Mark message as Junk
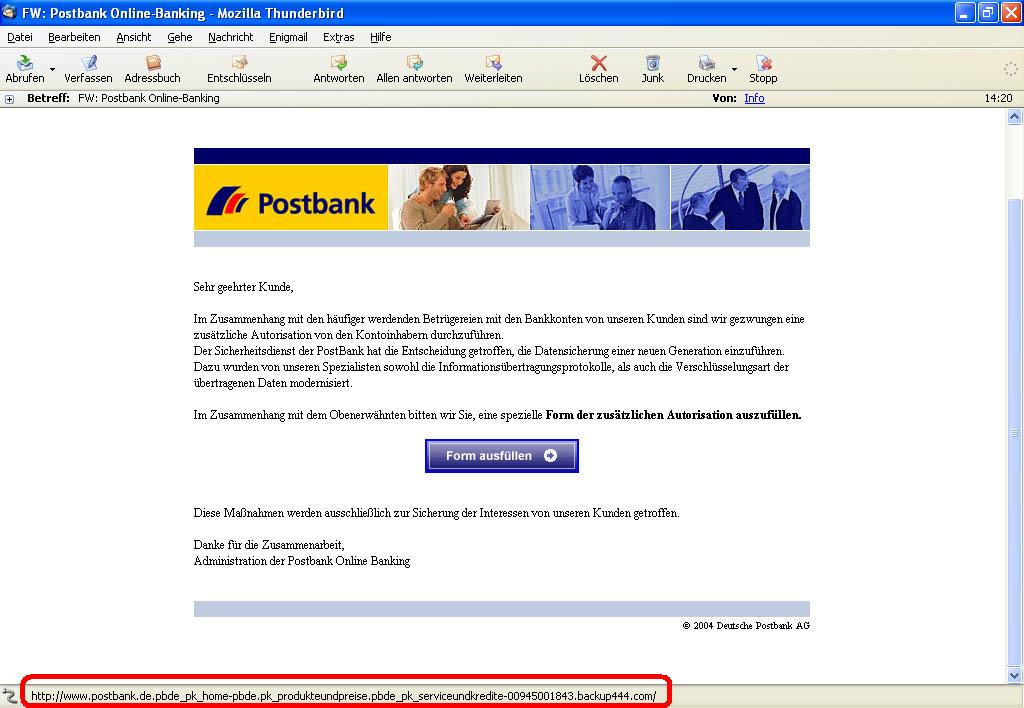Screen dimensions: 1024x708 [652, 63]
